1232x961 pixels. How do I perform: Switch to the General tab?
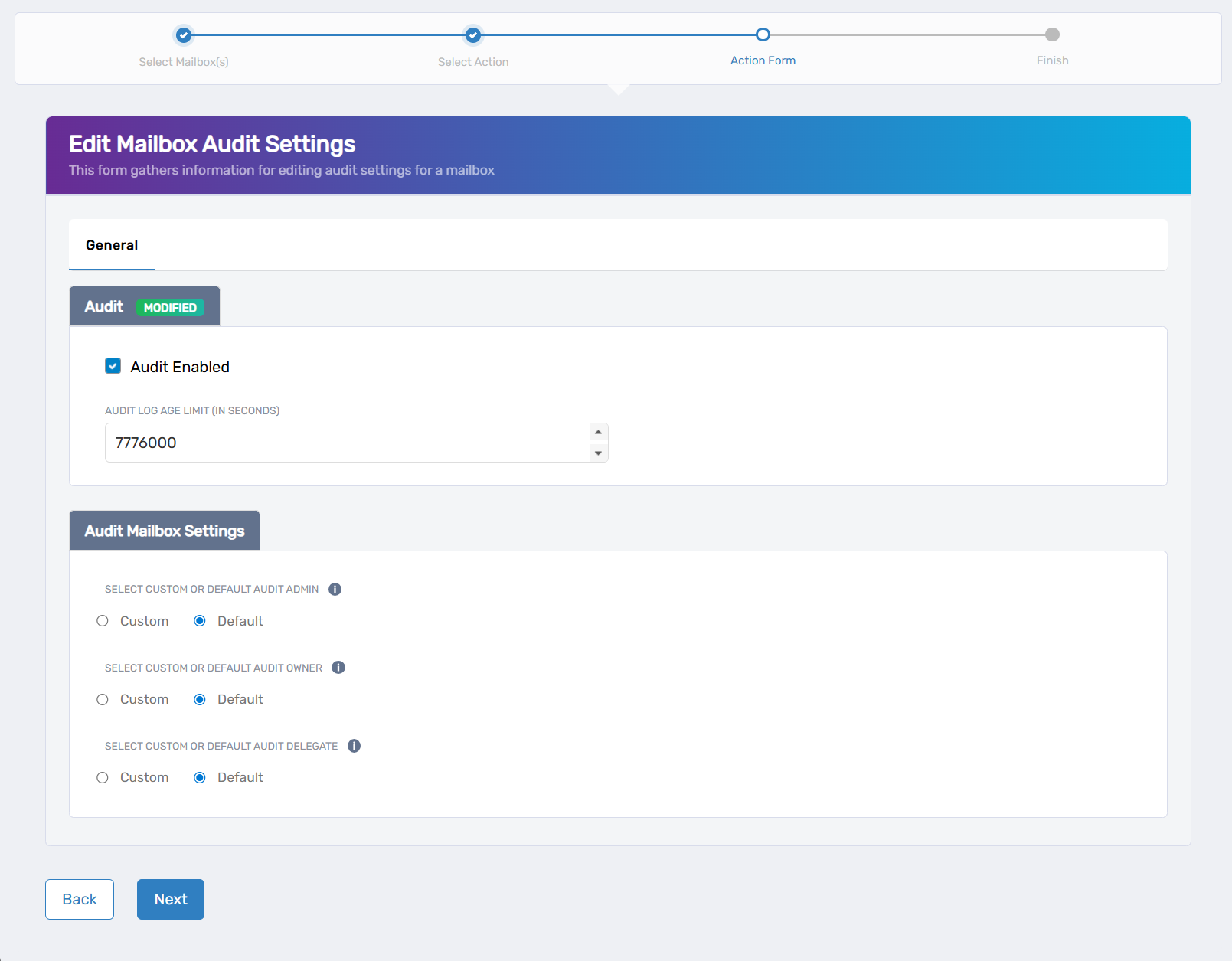point(112,245)
